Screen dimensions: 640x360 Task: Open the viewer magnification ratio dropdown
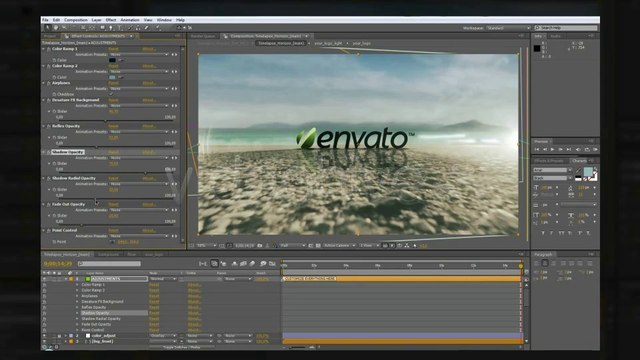(x=207, y=245)
